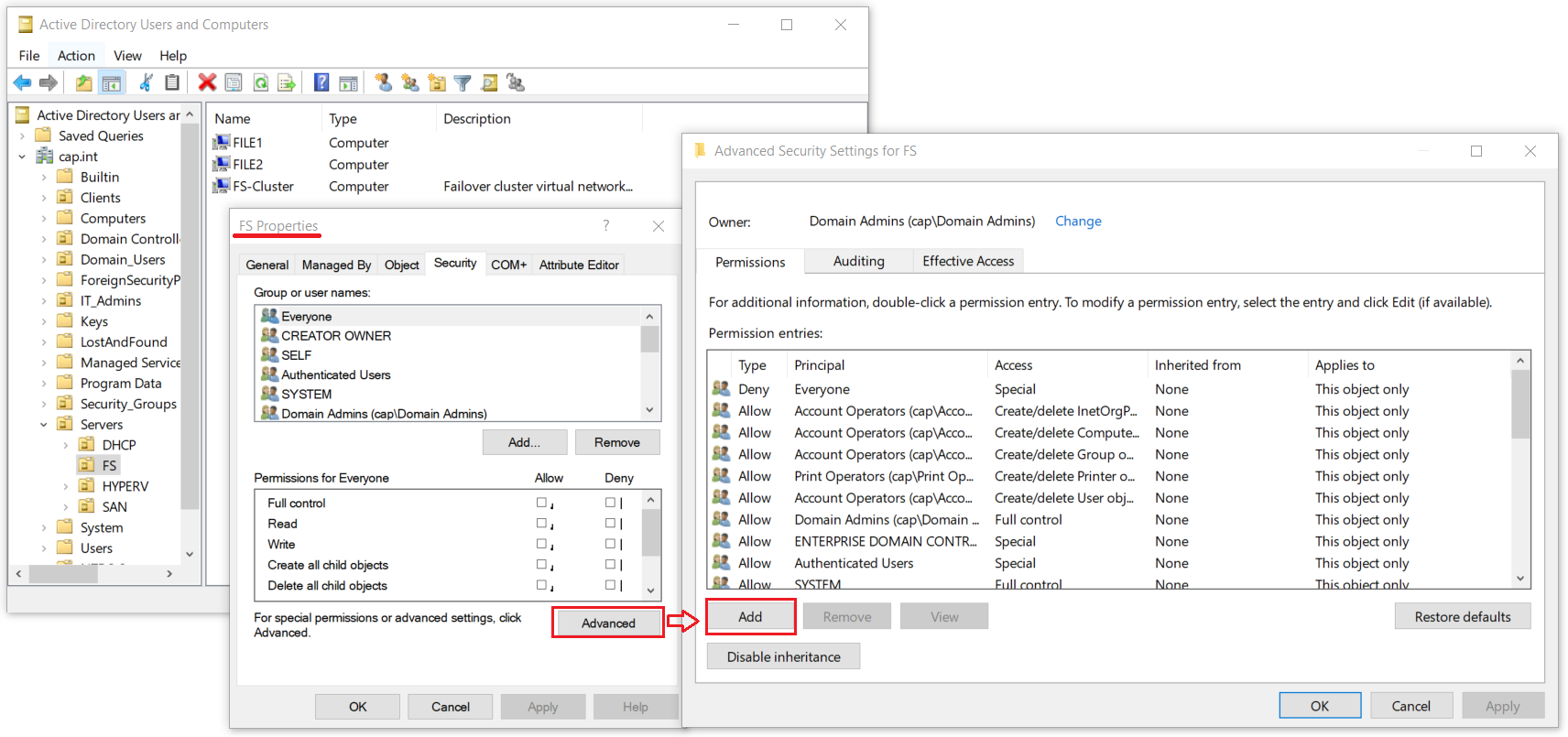The width and height of the screenshot is (1568, 737).
Task: Click the Filter funnel toolbar icon
Action: click(463, 83)
